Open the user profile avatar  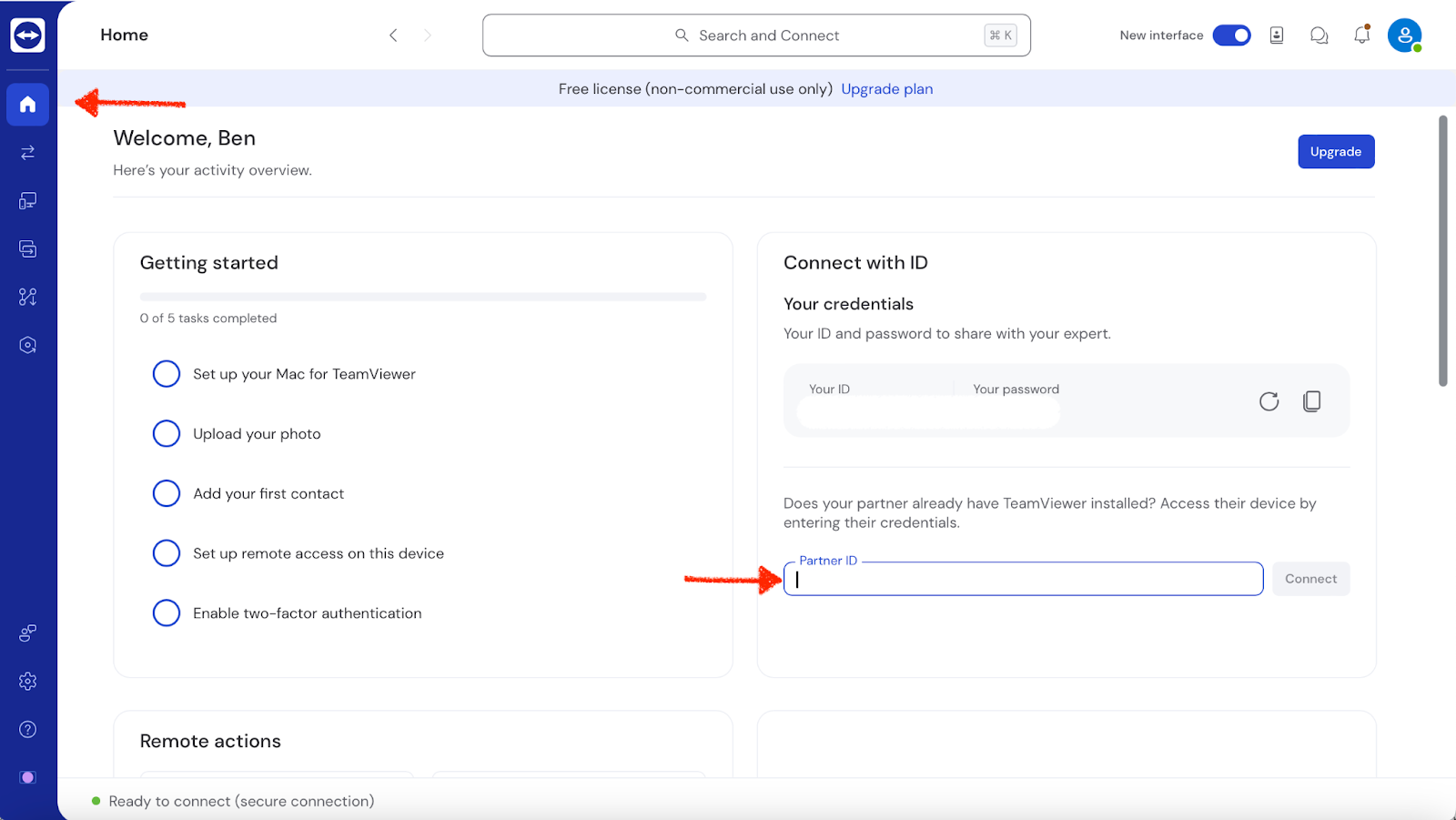(x=1404, y=35)
